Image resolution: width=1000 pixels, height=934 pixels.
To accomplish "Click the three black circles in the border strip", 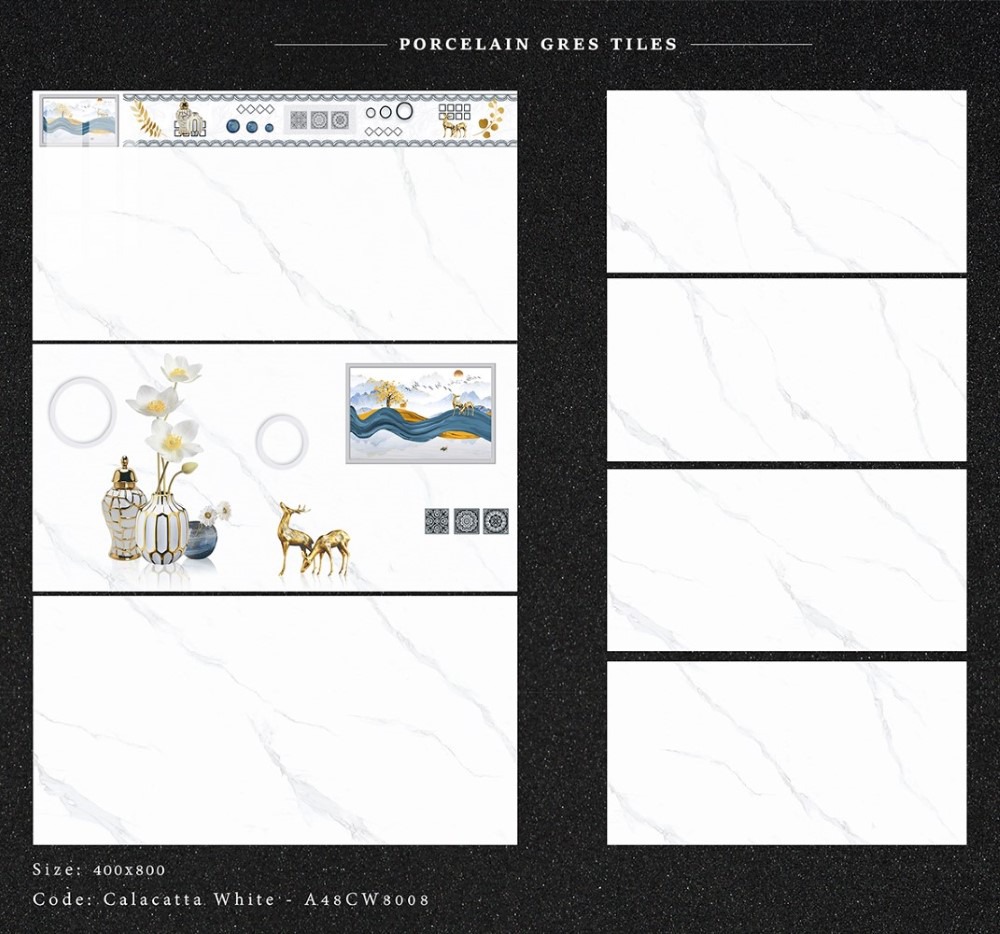I will [389, 112].
